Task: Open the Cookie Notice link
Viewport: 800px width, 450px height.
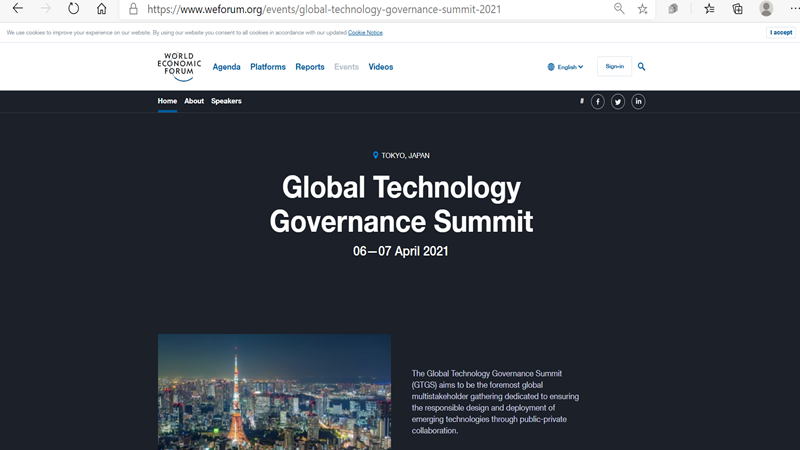Action: 365,33
